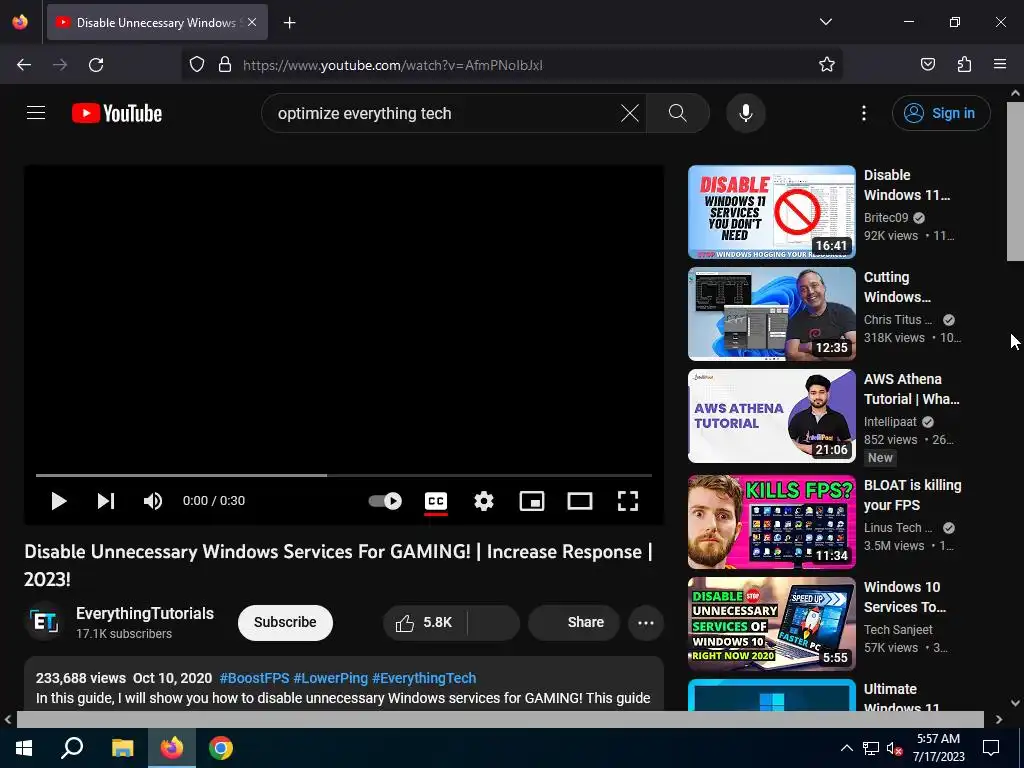Click the horizontal page scrollbar
The width and height of the screenshot is (1024, 768).
tap(500, 719)
